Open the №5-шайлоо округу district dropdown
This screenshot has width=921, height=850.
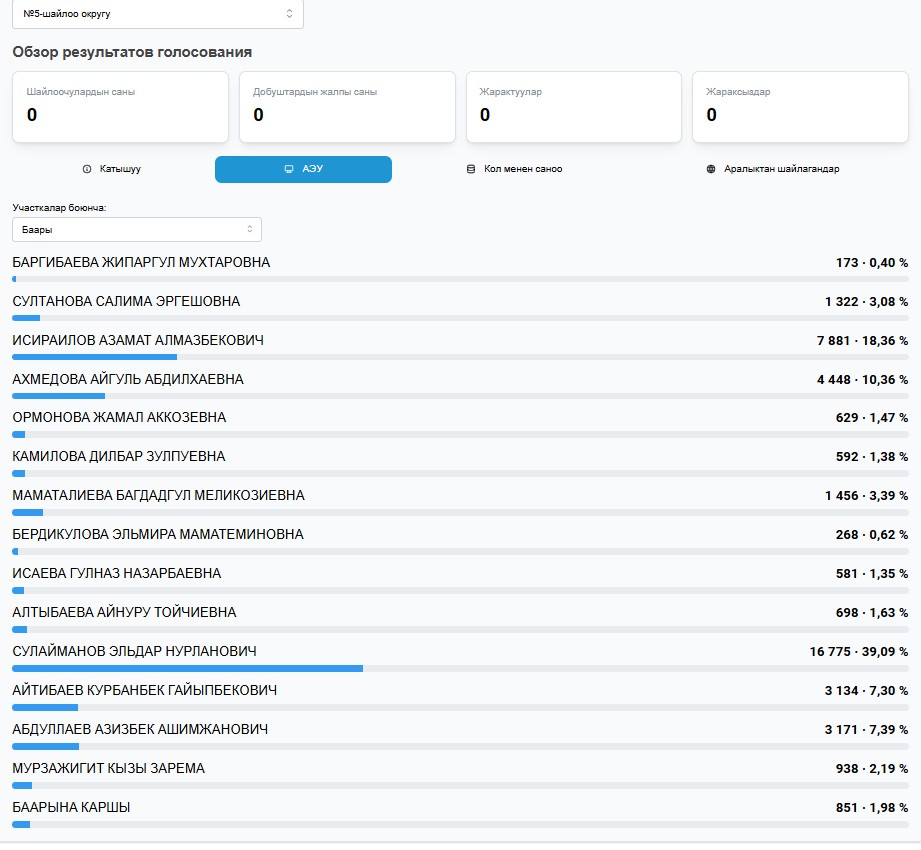pyautogui.click(x=157, y=14)
